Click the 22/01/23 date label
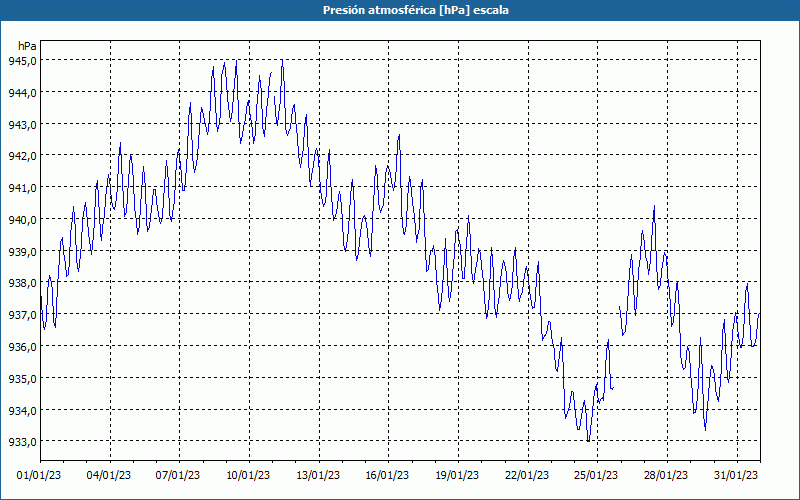The width and height of the screenshot is (800, 500). click(527, 476)
